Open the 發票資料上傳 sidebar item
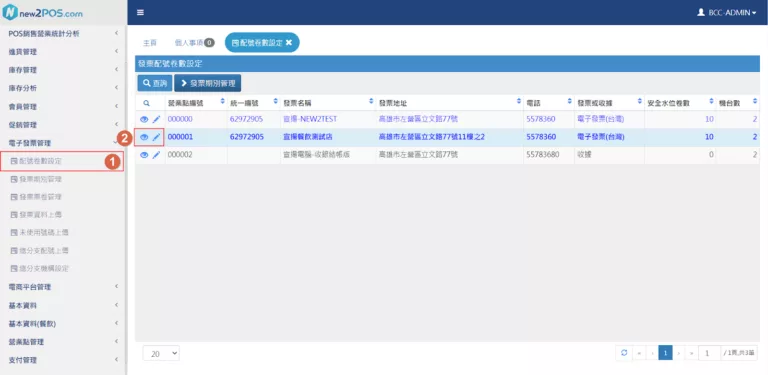 pyautogui.click(x=37, y=215)
